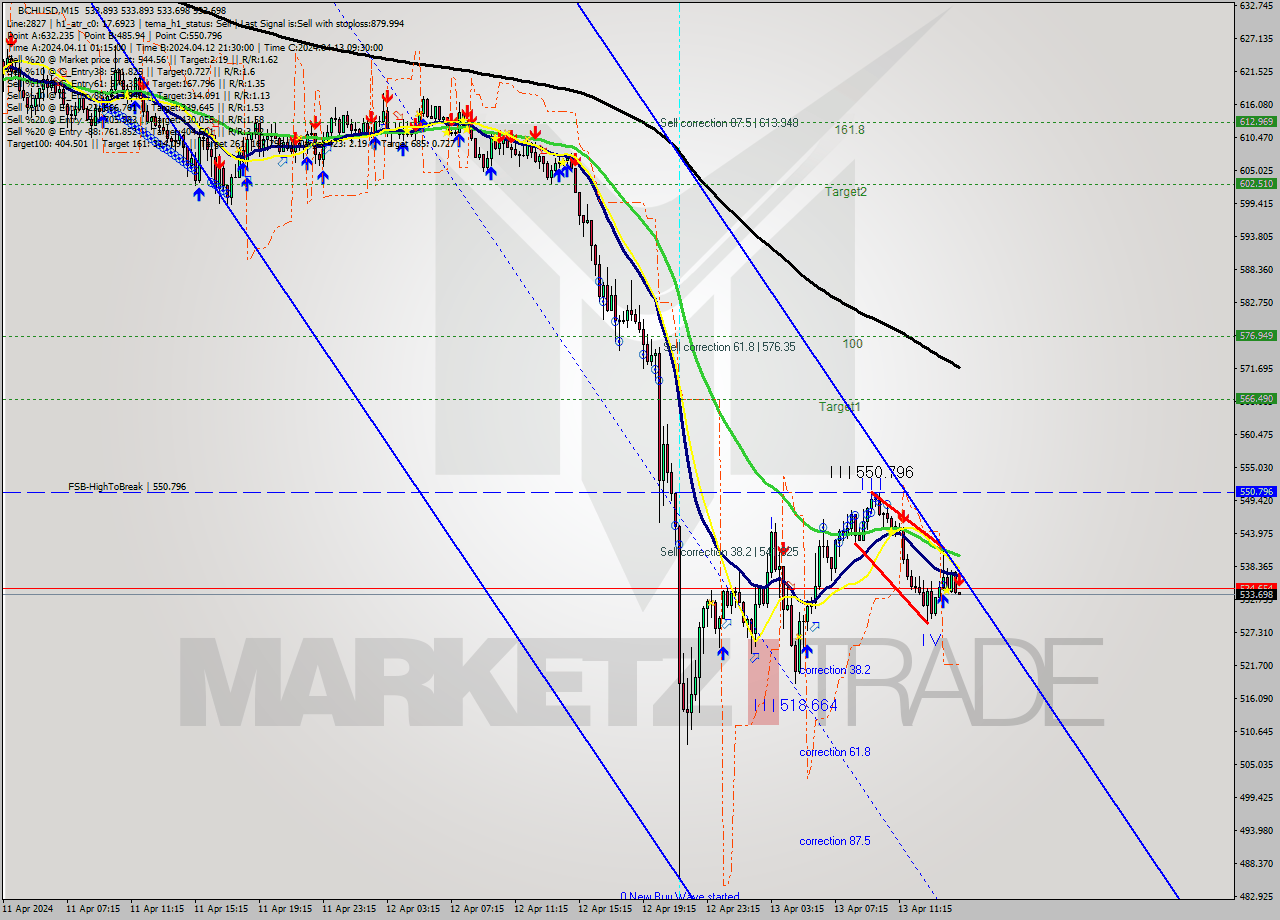Click the 11 Apr 15:15 time axis label
The height and width of the screenshot is (920, 1280).
click(221, 909)
